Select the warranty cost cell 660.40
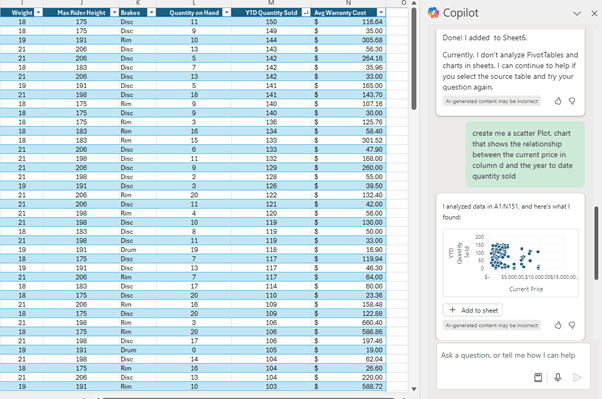Image resolution: width=602 pixels, height=399 pixels. (348, 323)
